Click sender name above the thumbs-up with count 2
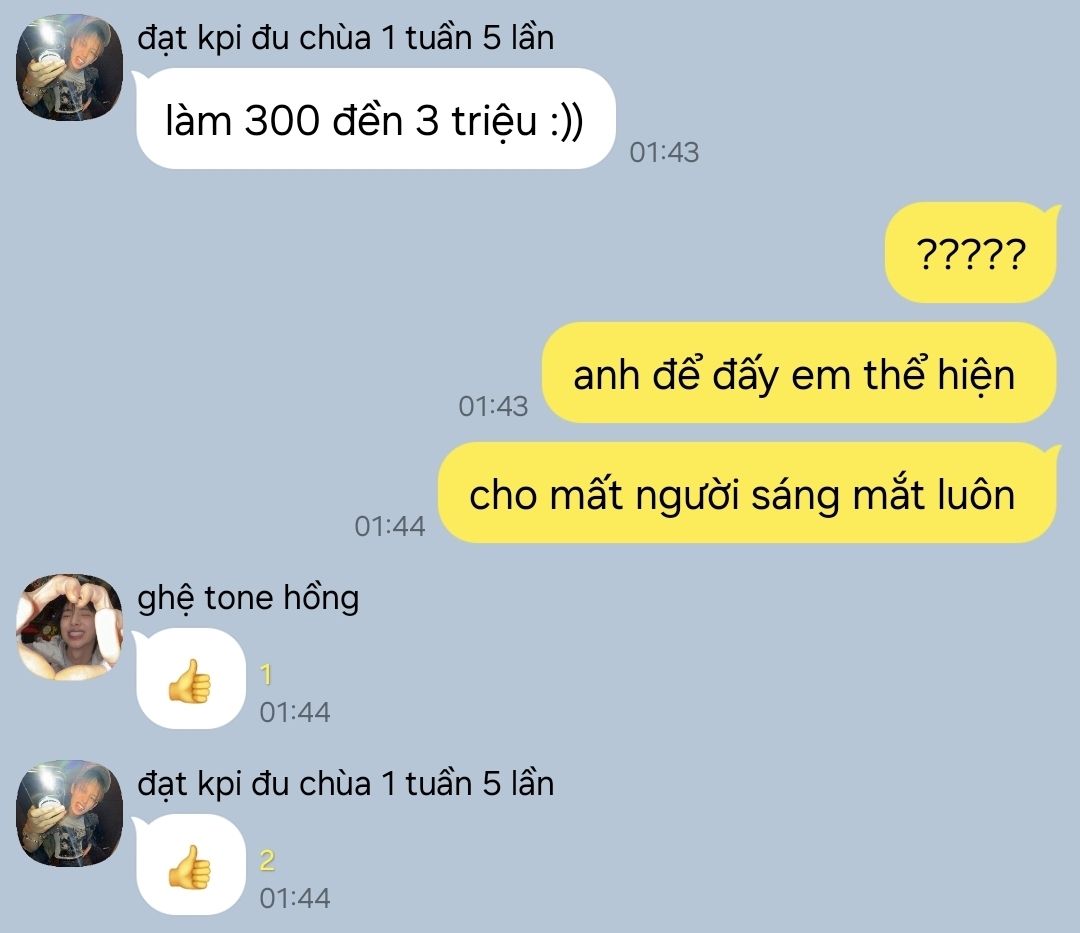 click(345, 784)
